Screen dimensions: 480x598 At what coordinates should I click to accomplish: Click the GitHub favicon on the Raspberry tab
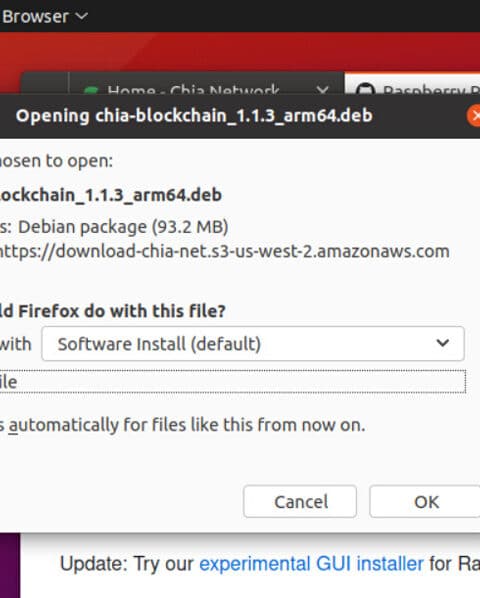(365, 89)
